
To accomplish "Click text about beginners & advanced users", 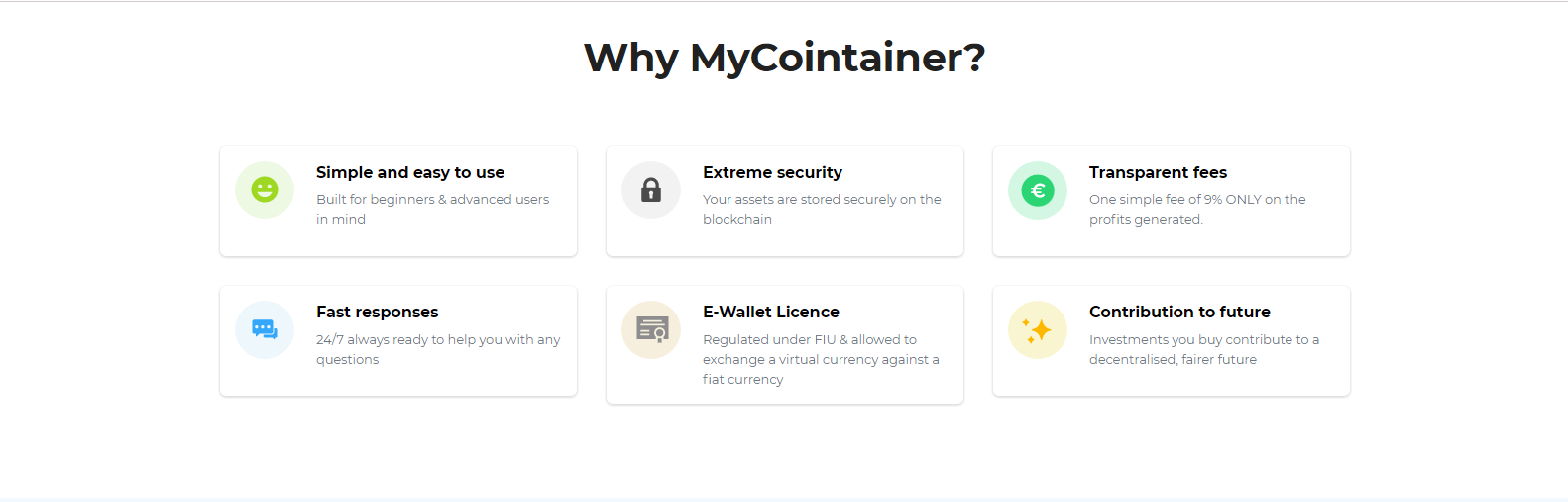I will coord(432,199).
